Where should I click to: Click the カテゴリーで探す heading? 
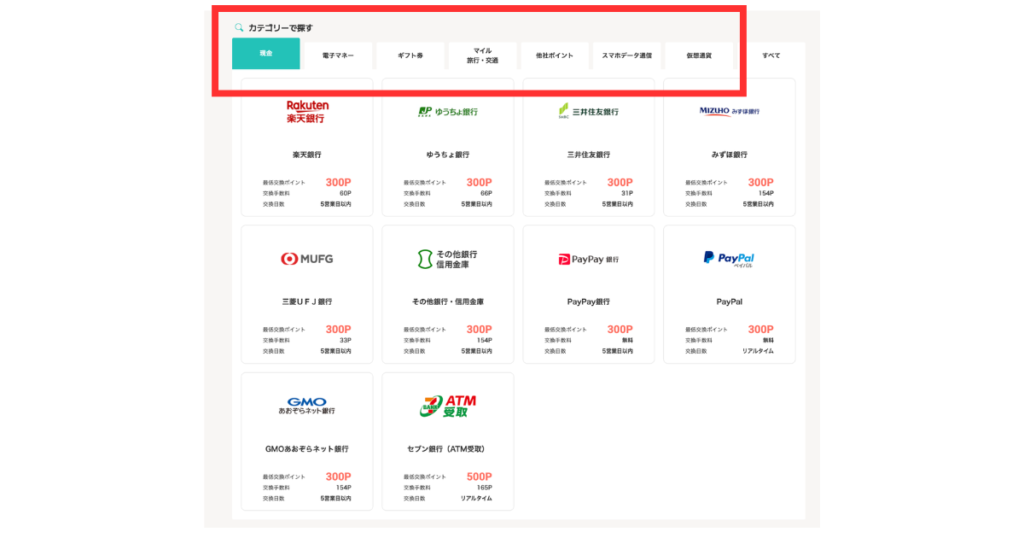coord(281,27)
